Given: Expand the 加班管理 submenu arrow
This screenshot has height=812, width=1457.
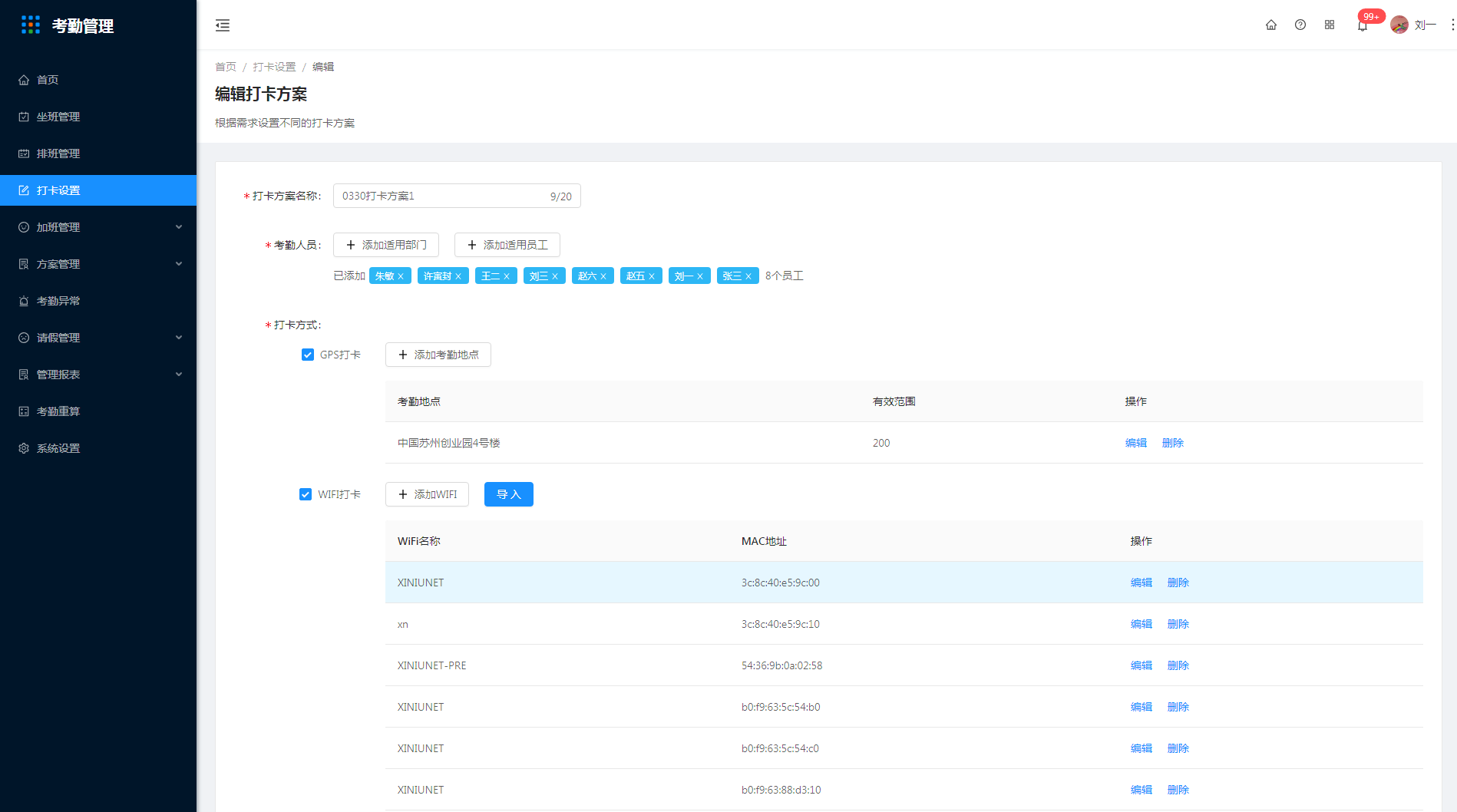Looking at the screenshot, I should click(179, 227).
